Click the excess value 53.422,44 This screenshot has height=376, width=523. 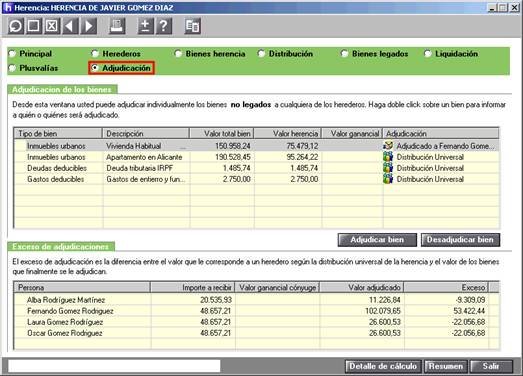coord(469,311)
